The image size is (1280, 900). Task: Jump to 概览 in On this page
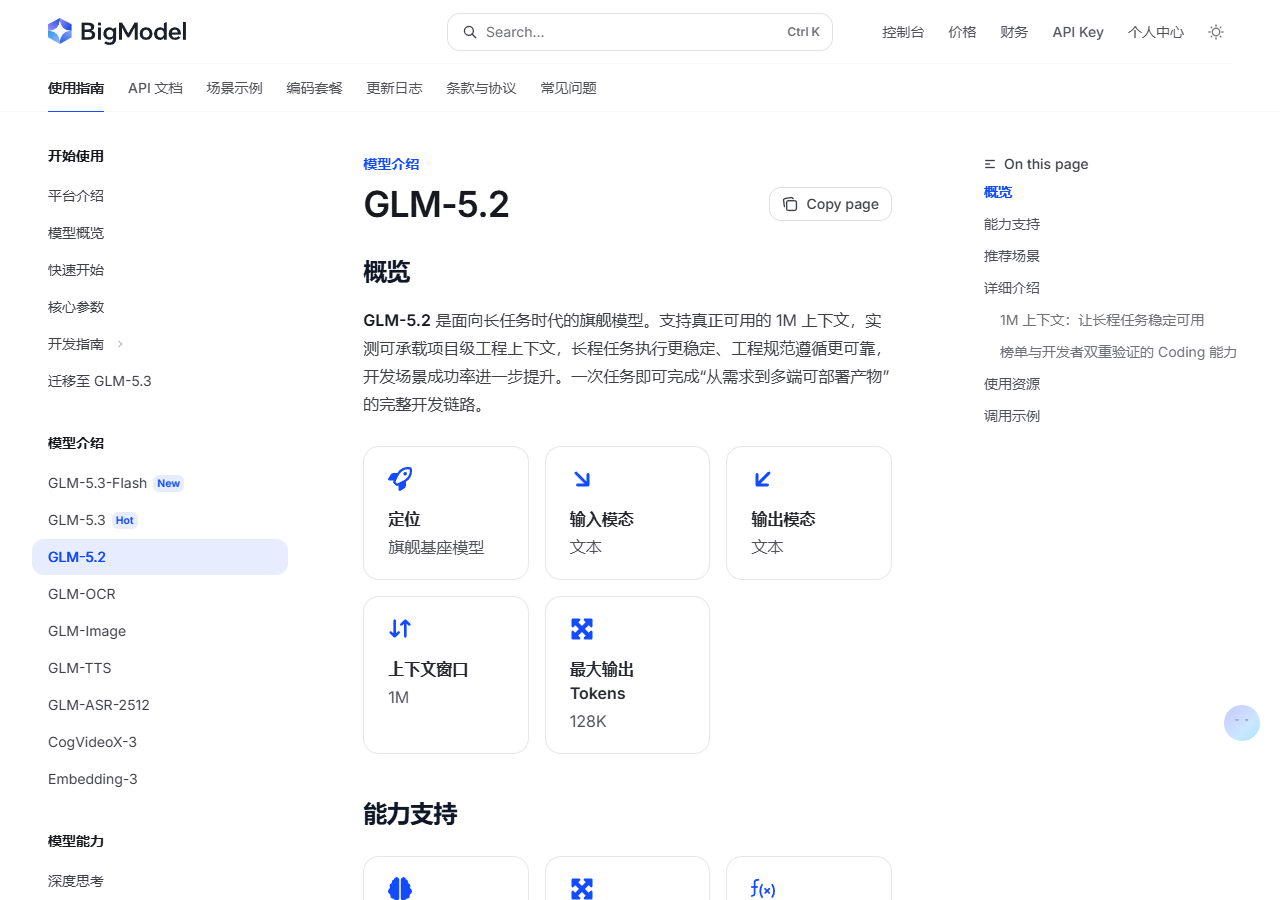point(998,192)
